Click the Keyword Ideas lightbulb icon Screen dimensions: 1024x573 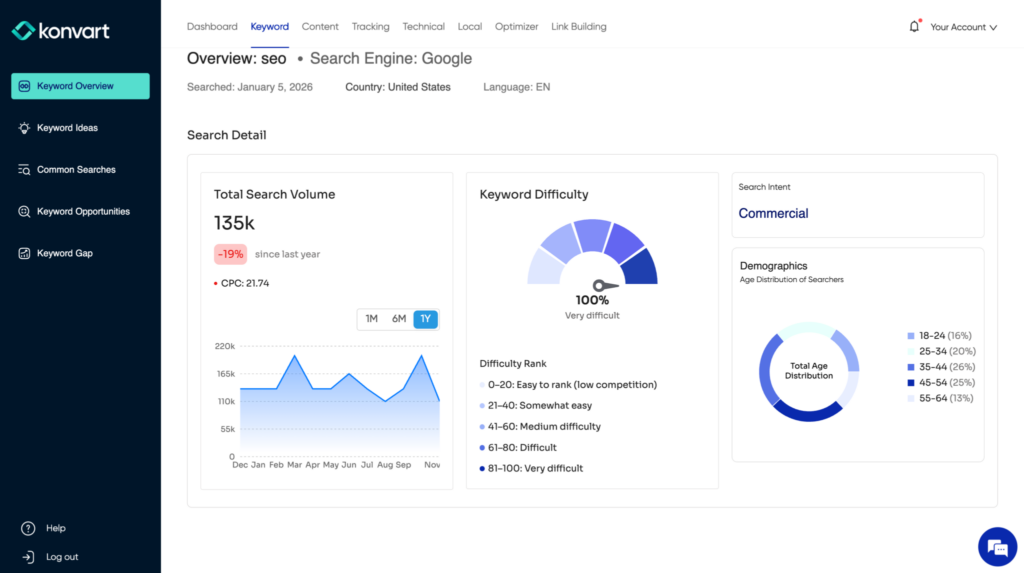[x=24, y=128]
